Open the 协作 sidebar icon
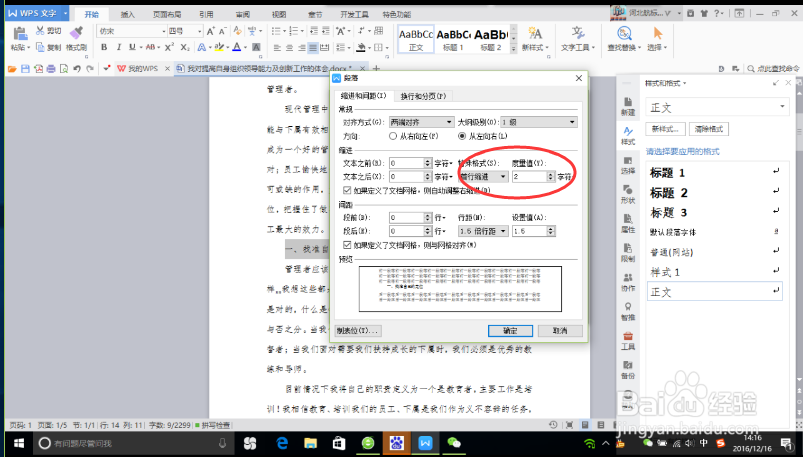Image resolution: width=803 pixels, height=457 pixels. (628, 282)
